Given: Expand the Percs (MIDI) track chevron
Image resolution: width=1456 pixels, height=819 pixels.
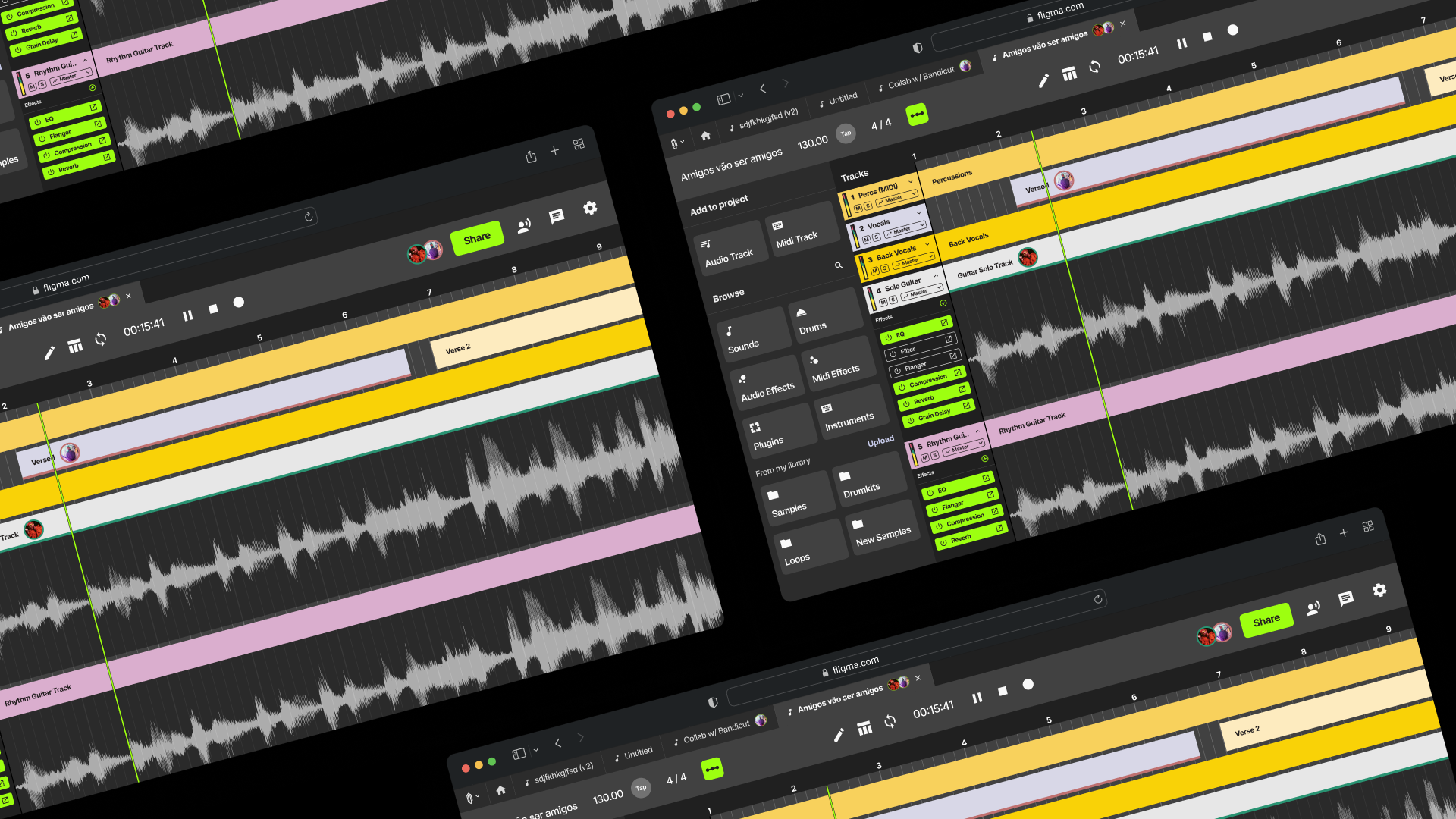Looking at the screenshot, I should [911, 182].
